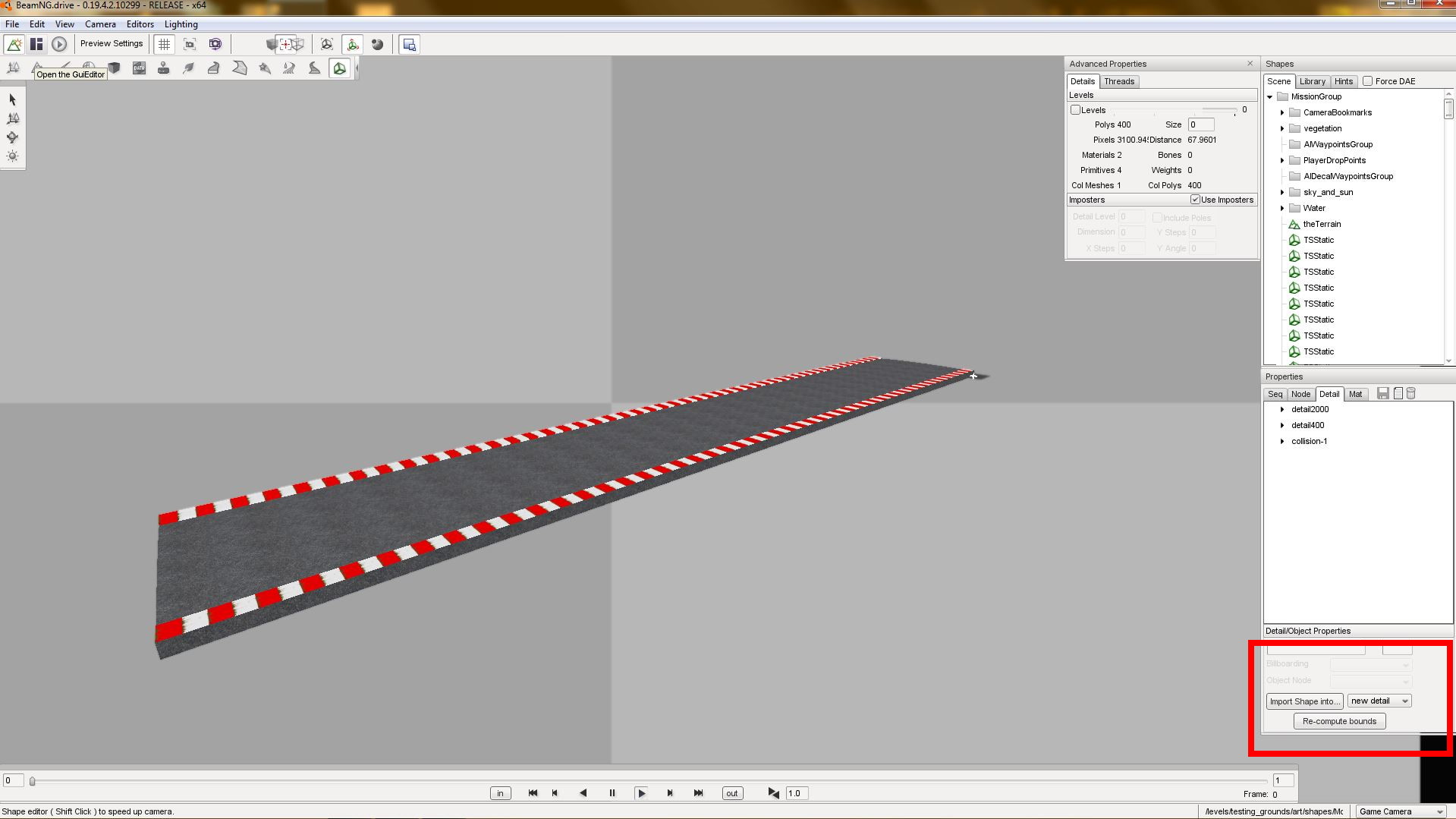1456x819 pixels.
Task: Open the World Editor terrain icon
Action: pos(14,44)
